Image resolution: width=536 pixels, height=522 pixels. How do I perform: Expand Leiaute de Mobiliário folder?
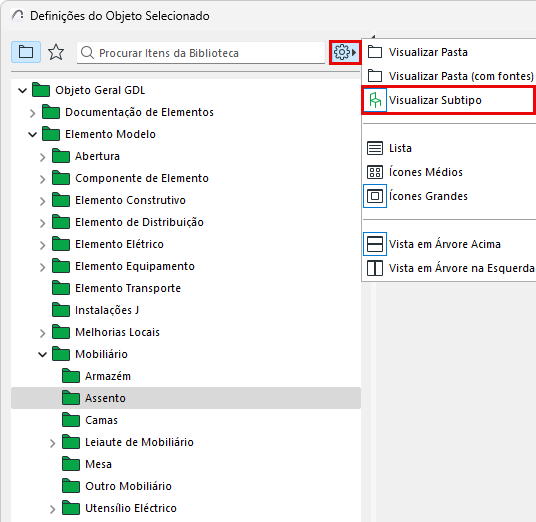[x=52, y=443]
